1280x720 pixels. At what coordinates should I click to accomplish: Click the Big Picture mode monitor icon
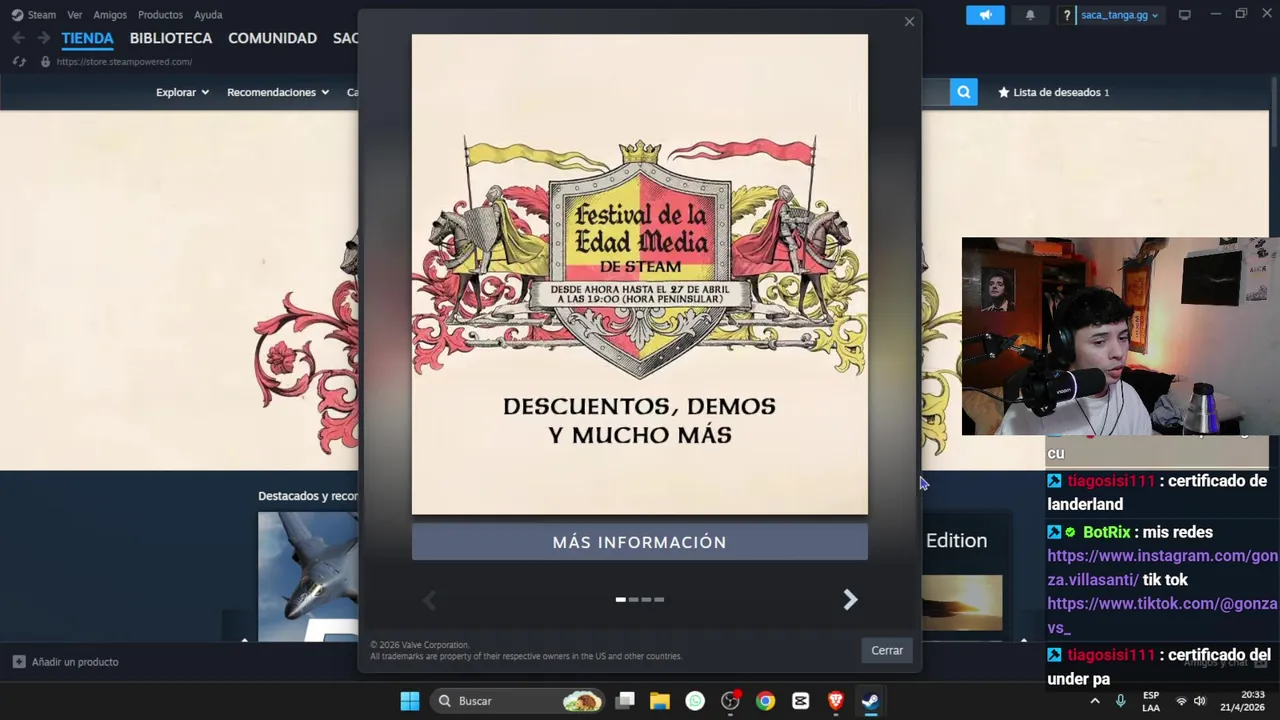coord(1185,15)
